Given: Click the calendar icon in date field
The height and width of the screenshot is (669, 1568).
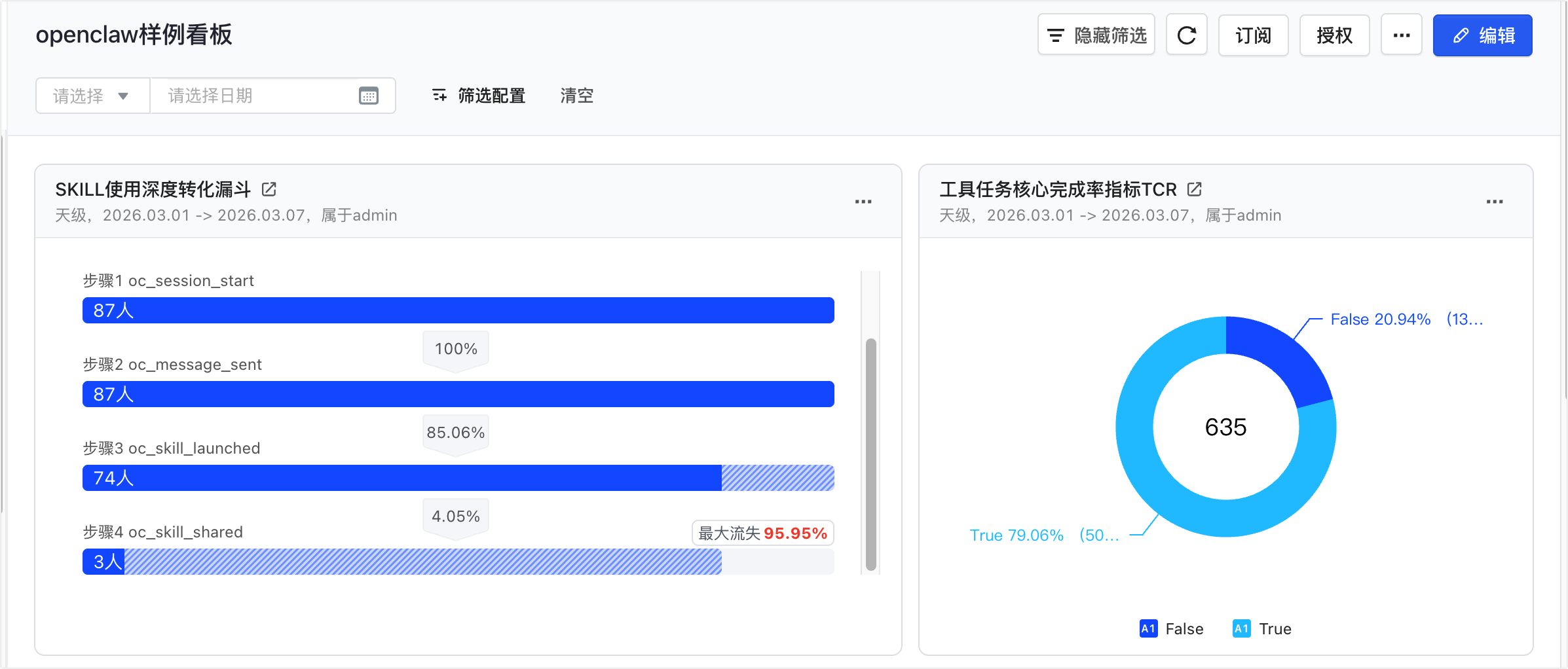Looking at the screenshot, I should pyautogui.click(x=369, y=96).
